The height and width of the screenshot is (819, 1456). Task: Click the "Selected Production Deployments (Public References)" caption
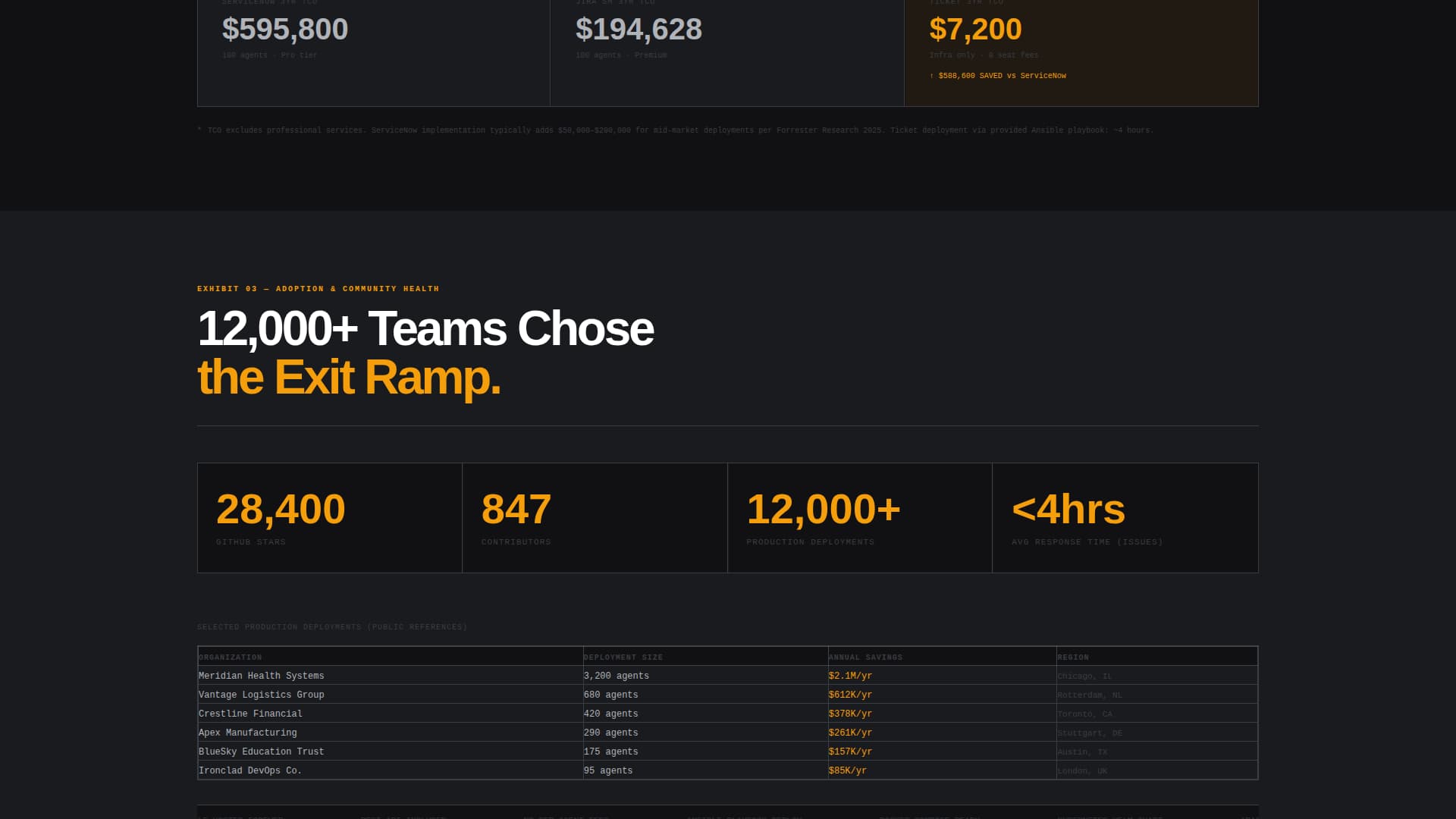[332, 627]
